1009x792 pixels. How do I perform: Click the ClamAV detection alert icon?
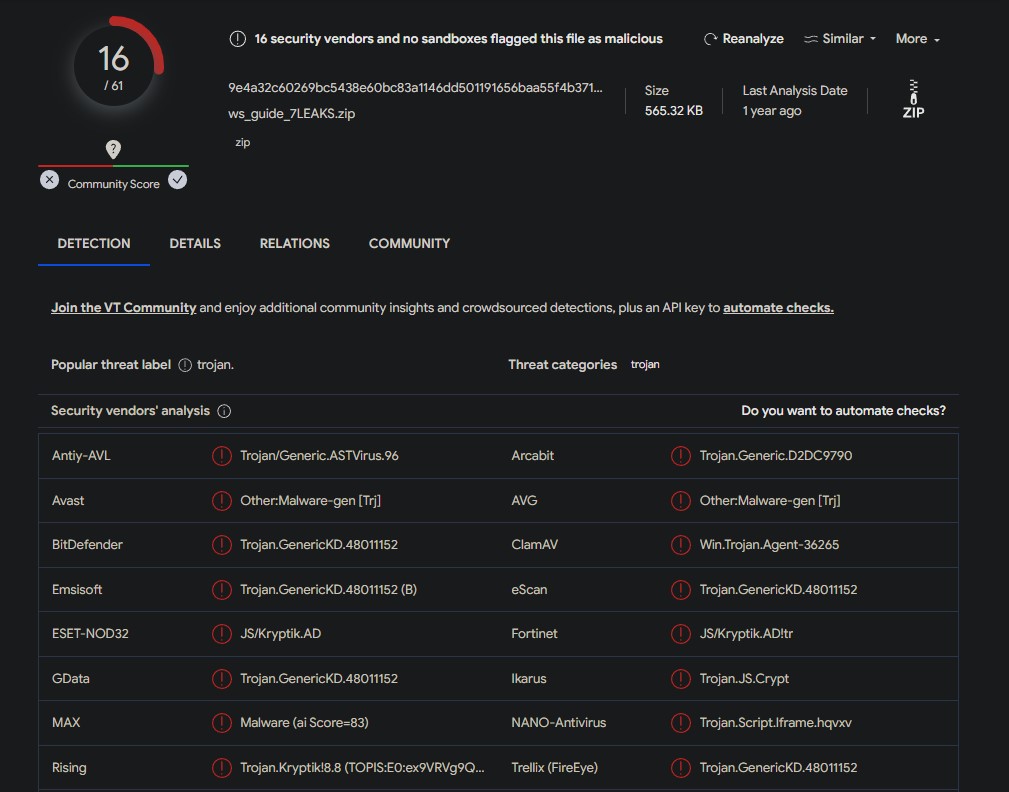tap(681, 545)
